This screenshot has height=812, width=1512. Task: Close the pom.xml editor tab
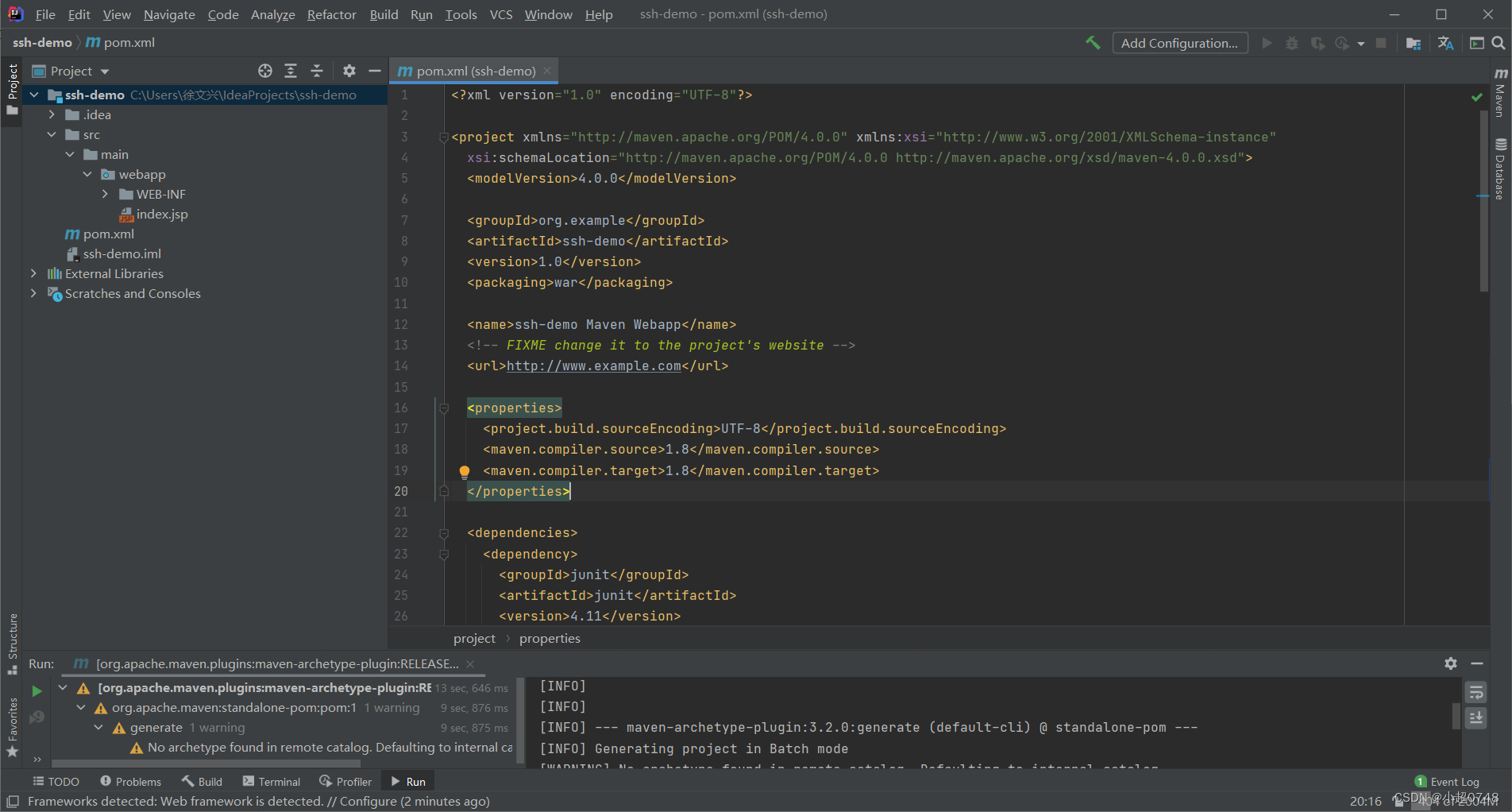pyautogui.click(x=547, y=71)
